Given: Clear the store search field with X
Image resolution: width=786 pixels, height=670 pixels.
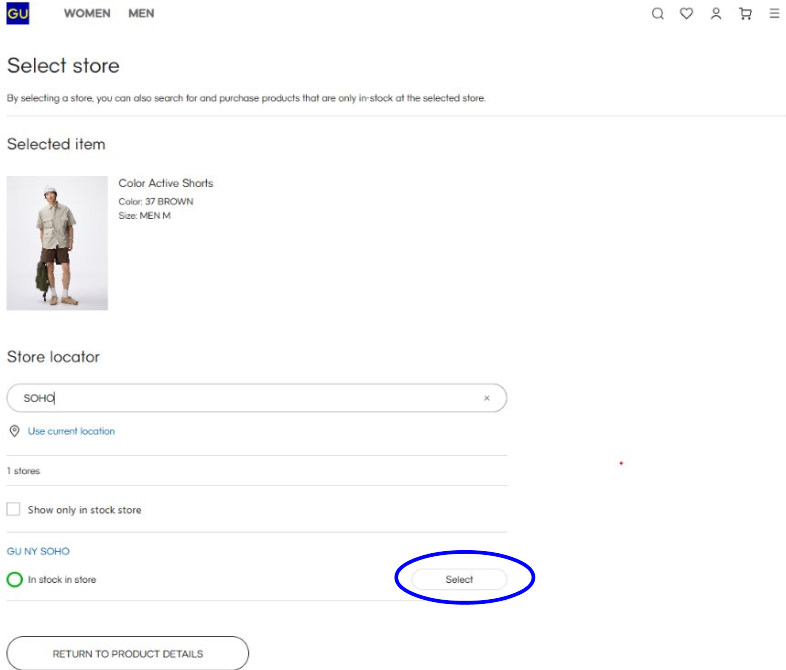Looking at the screenshot, I should (x=486, y=398).
